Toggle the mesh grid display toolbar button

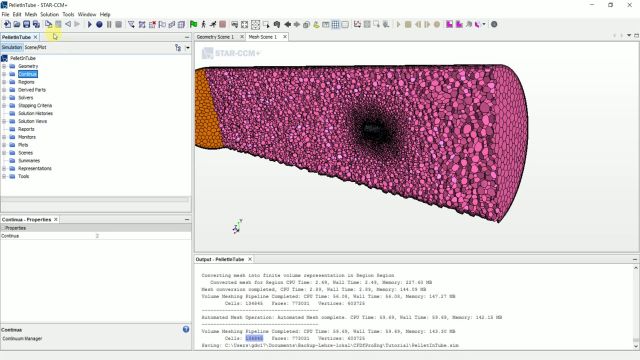(335, 24)
